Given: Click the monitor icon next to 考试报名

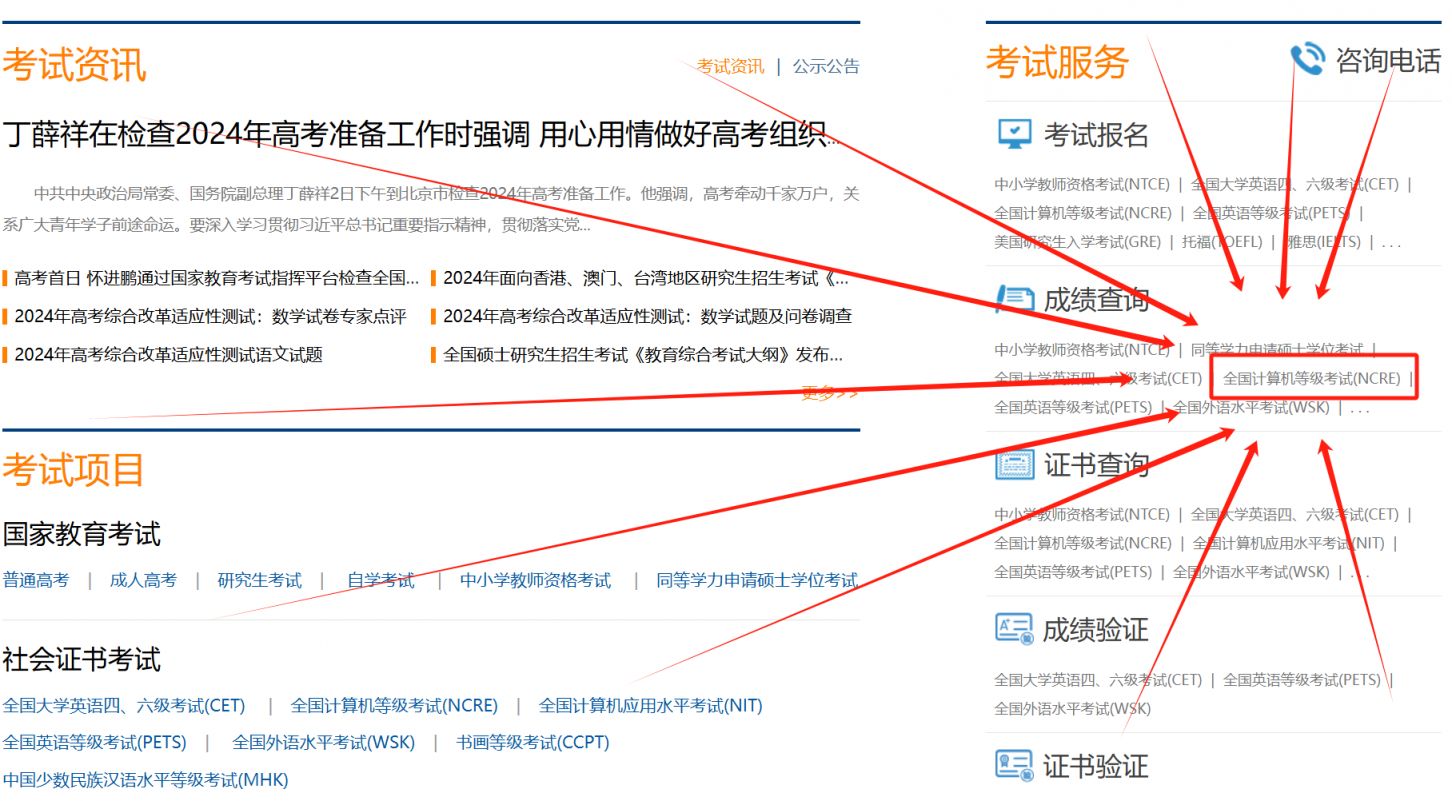Looking at the screenshot, I should coord(1014,131).
